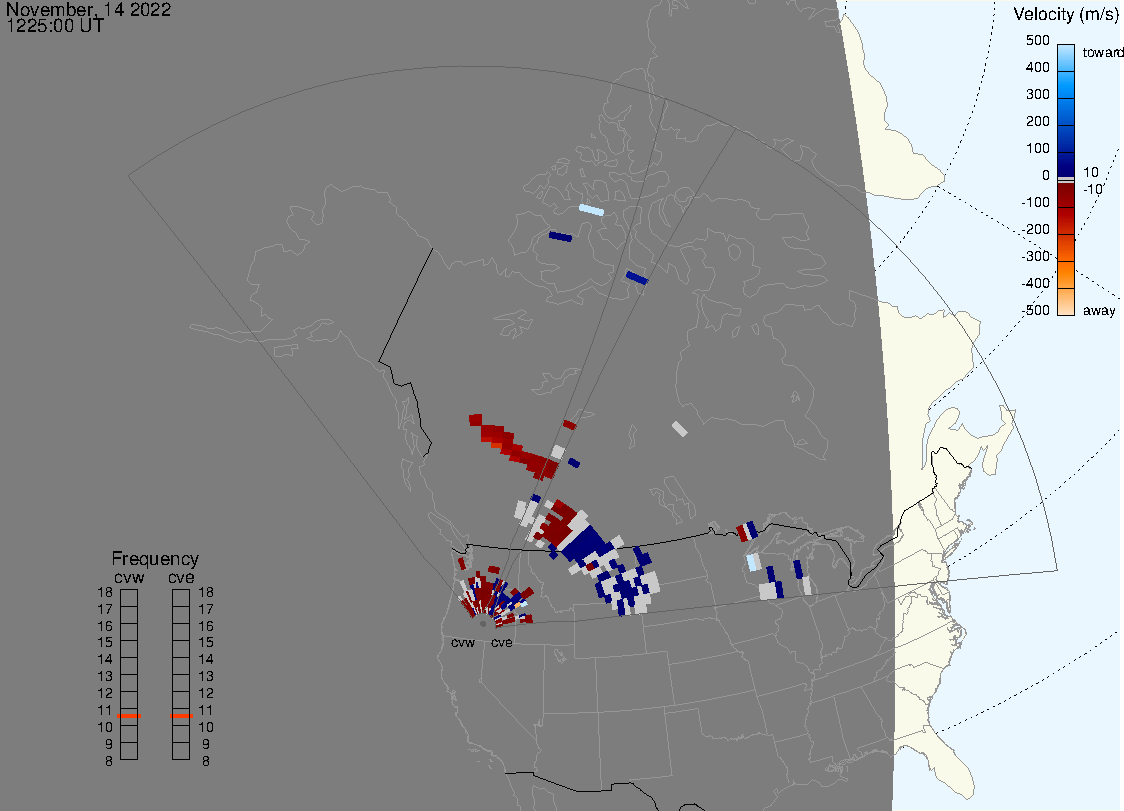Screen dimensions: 1124x811
Task: Pick the orange -300 to -400 color segment
Action: pos(1066,275)
